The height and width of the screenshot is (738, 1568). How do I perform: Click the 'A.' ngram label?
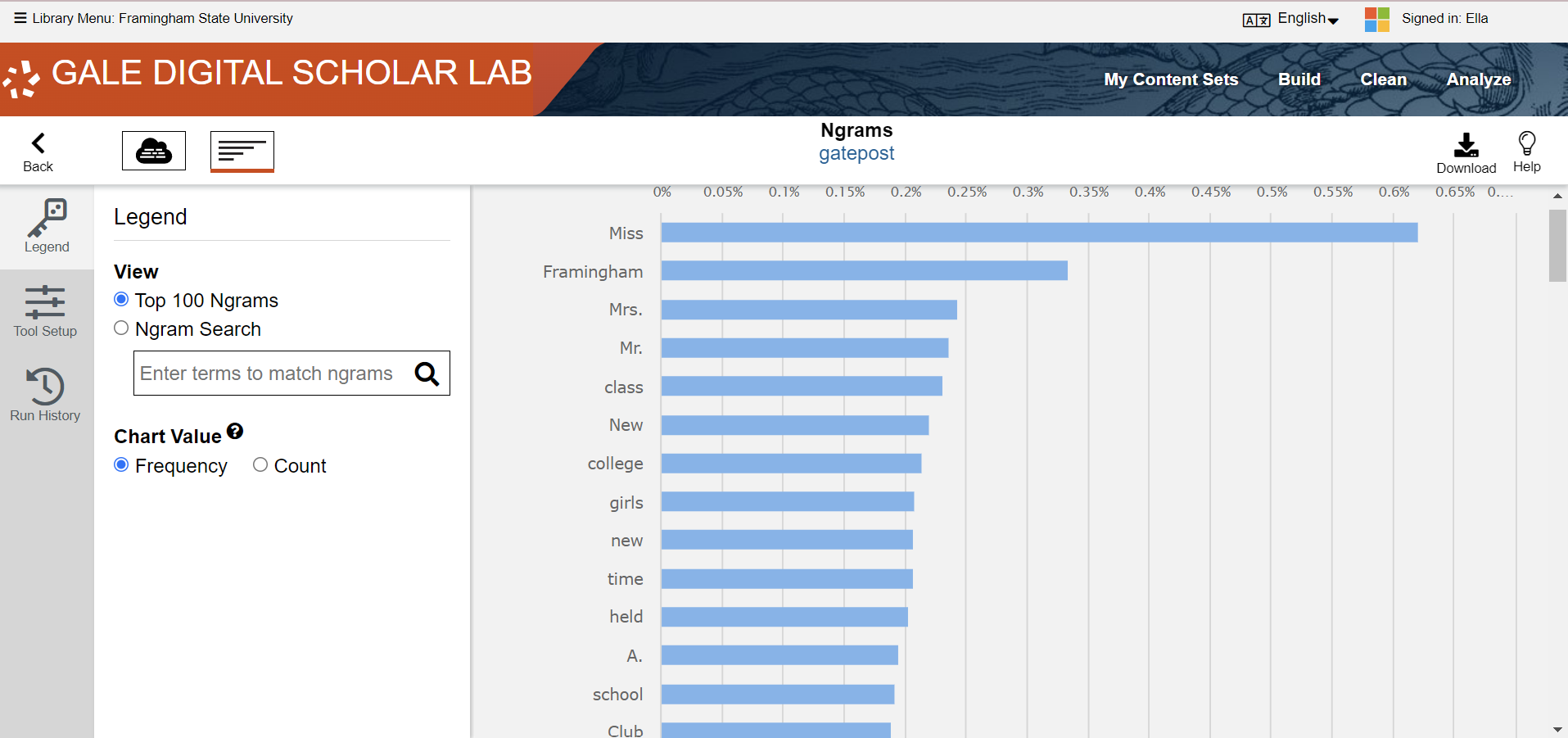635,656
